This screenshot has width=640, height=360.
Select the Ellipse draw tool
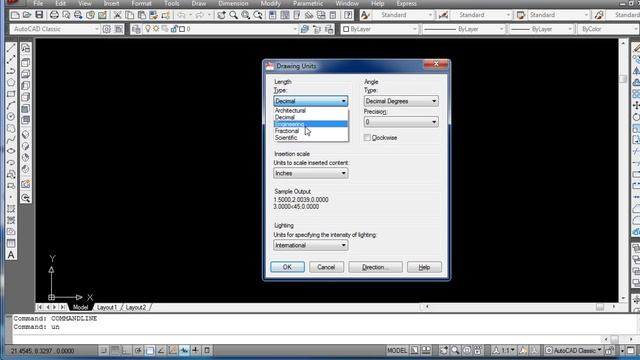11,151
